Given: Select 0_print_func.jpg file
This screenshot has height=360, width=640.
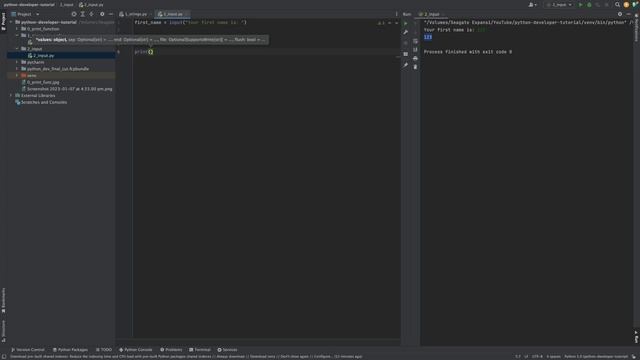Looking at the screenshot, I should (40, 82).
